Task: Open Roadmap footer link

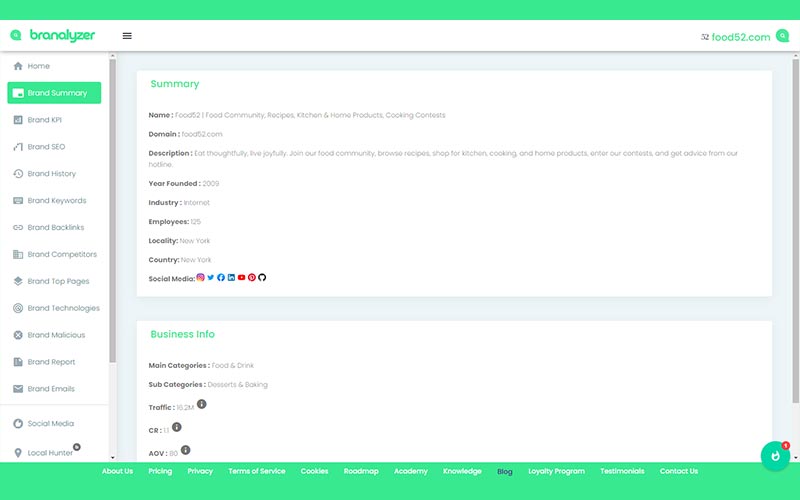Action: point(361,471)
